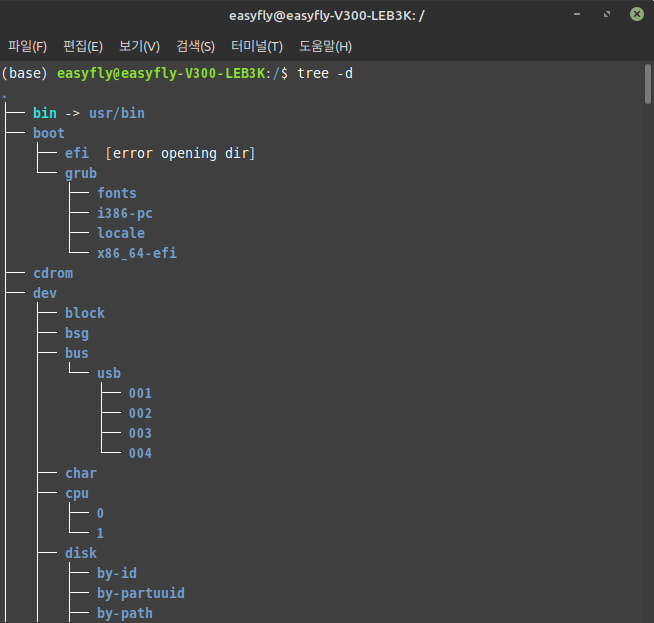Minimize the terminal window

coord(577,14)
